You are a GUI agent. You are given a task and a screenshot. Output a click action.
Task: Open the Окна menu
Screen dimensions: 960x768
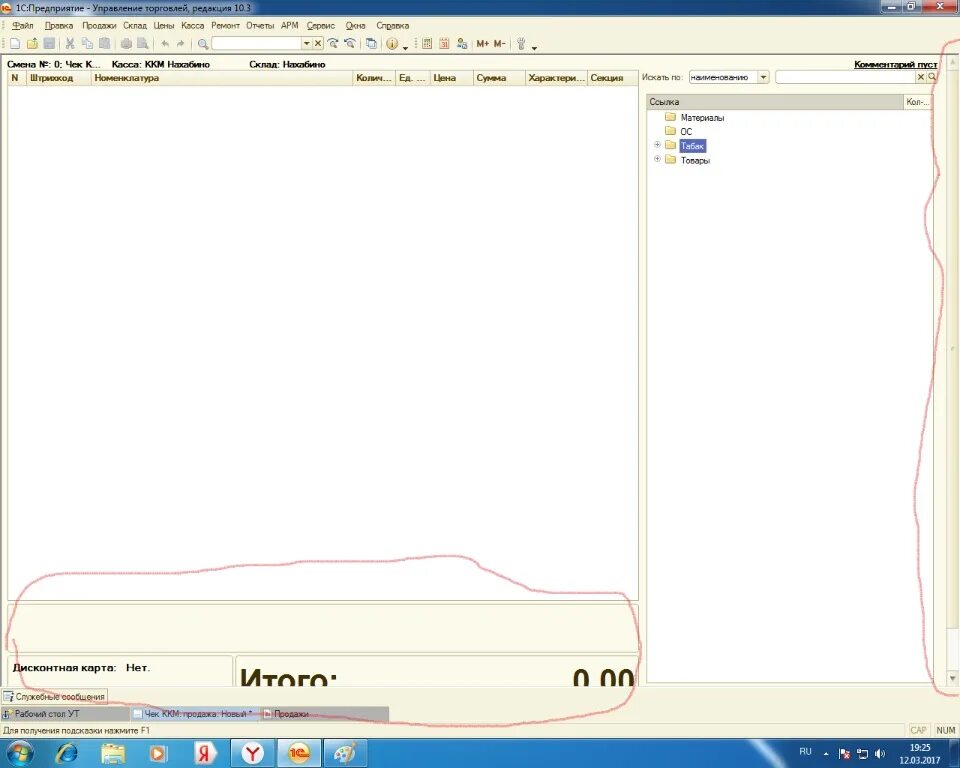pyautogui.click(x=355, y=26)
